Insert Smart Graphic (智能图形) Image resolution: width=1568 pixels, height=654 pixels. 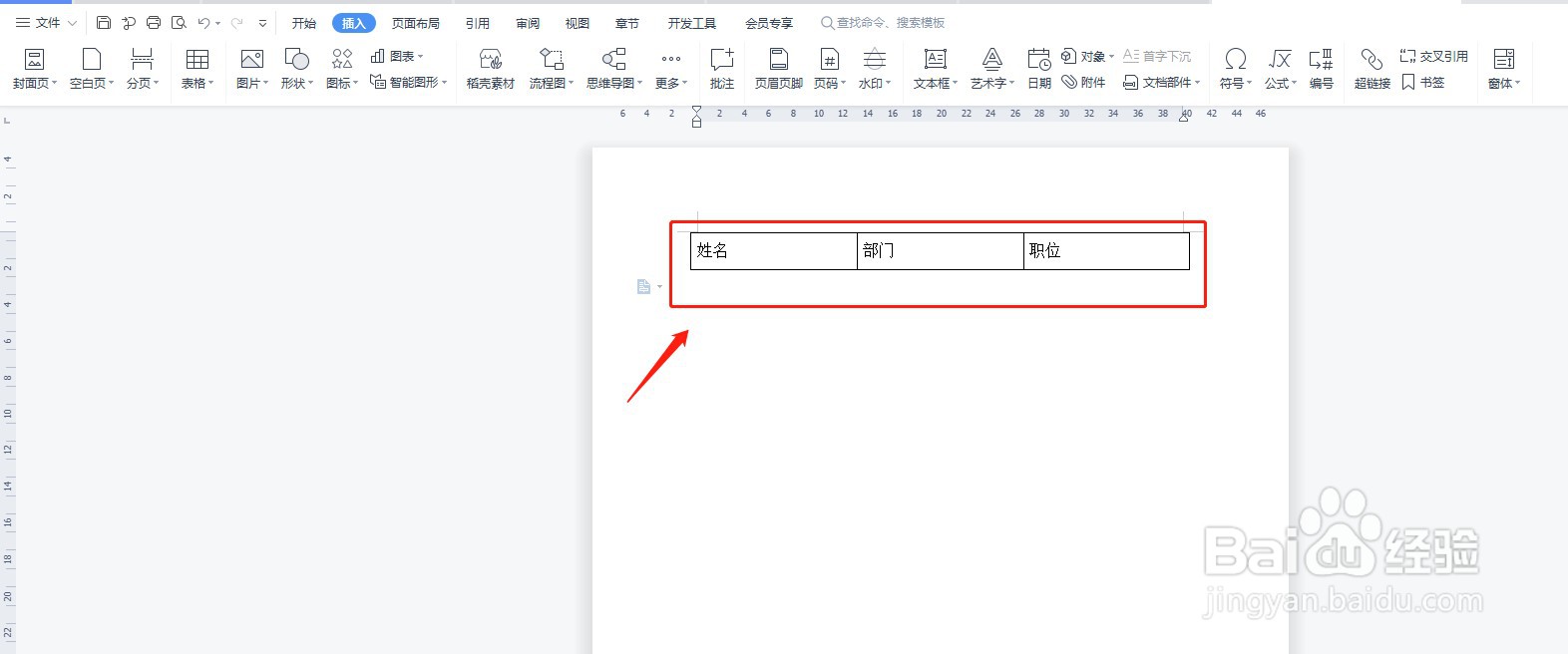click(409, 82)
